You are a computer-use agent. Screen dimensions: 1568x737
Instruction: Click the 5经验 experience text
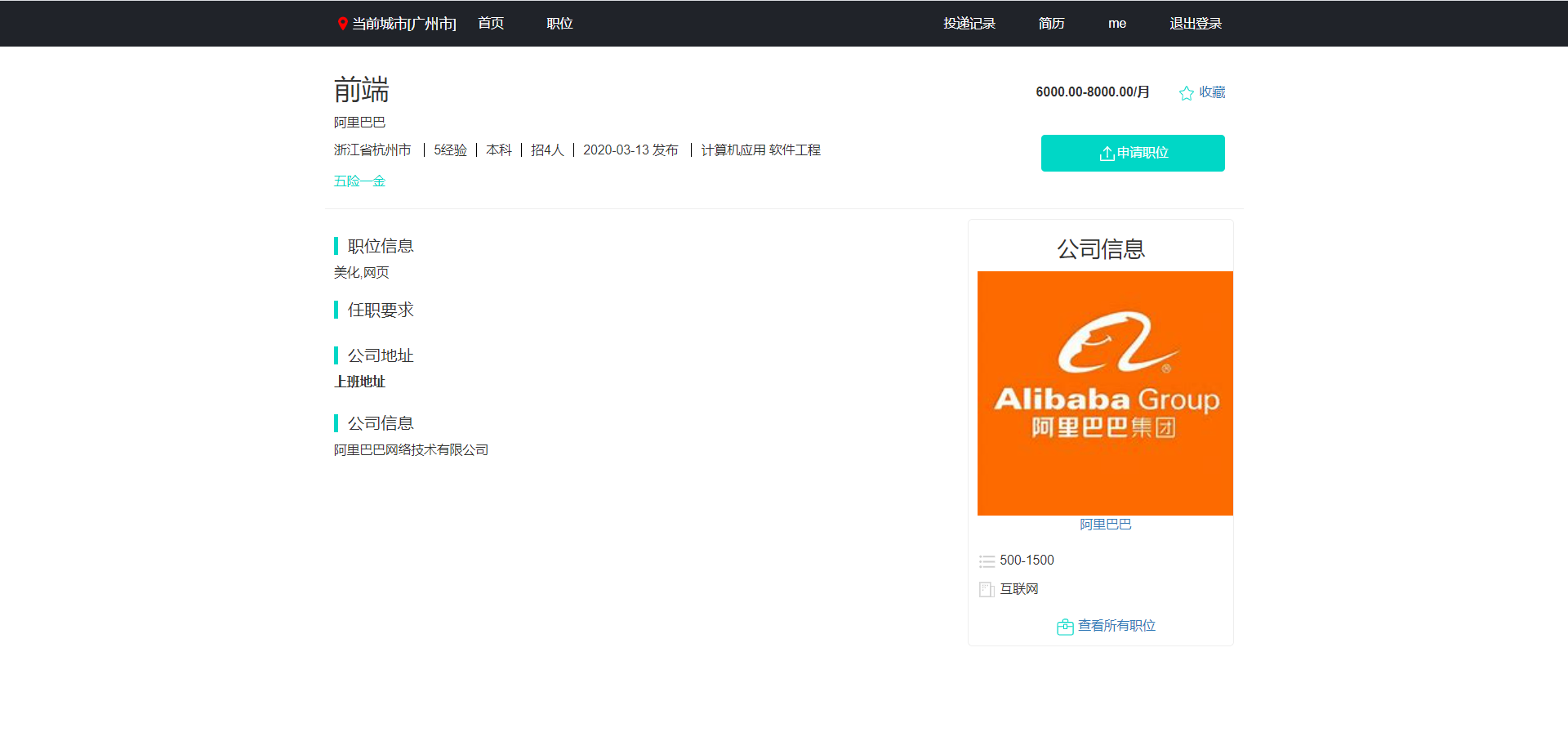(450, 150)
